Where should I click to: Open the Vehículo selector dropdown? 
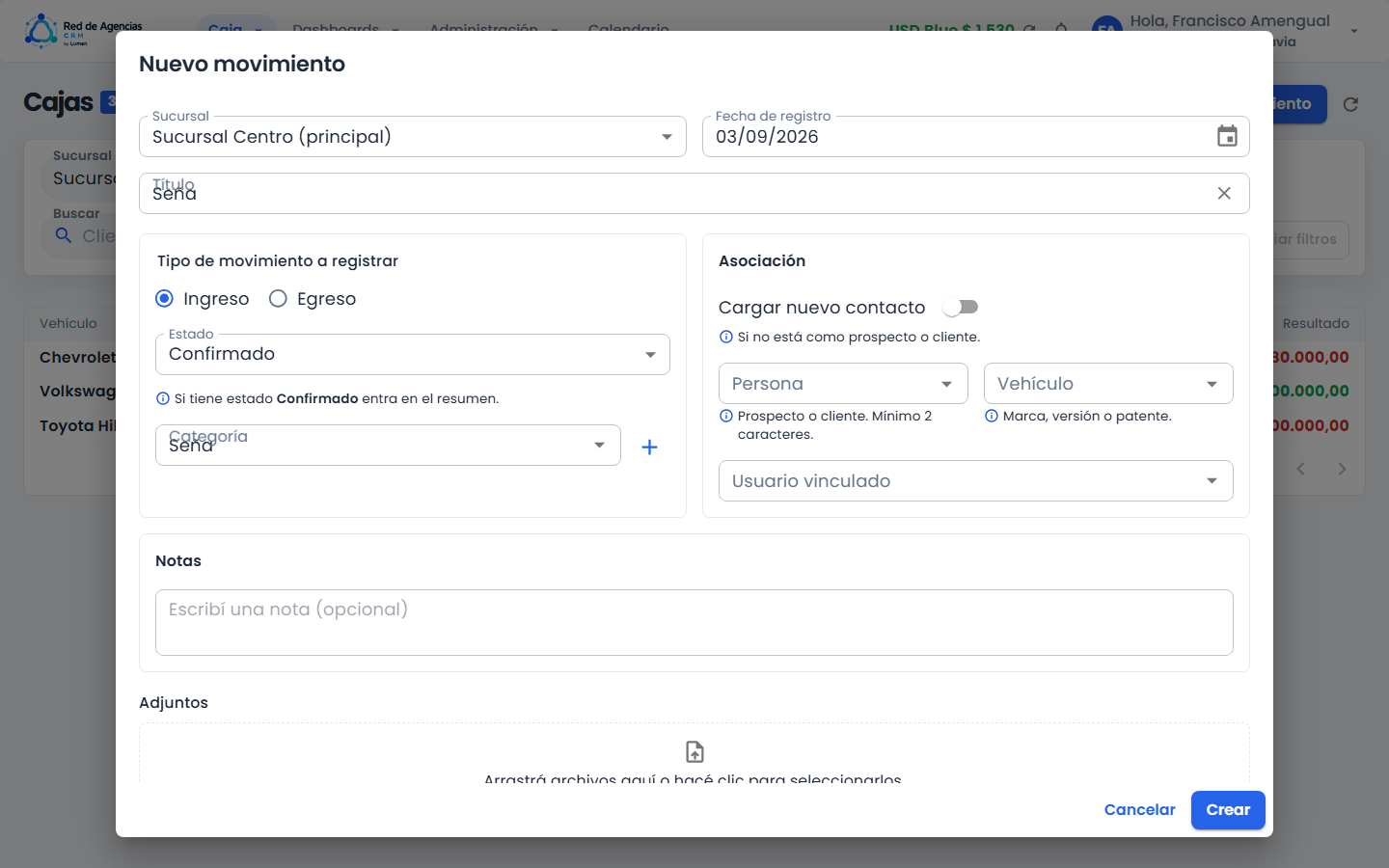1108,383
